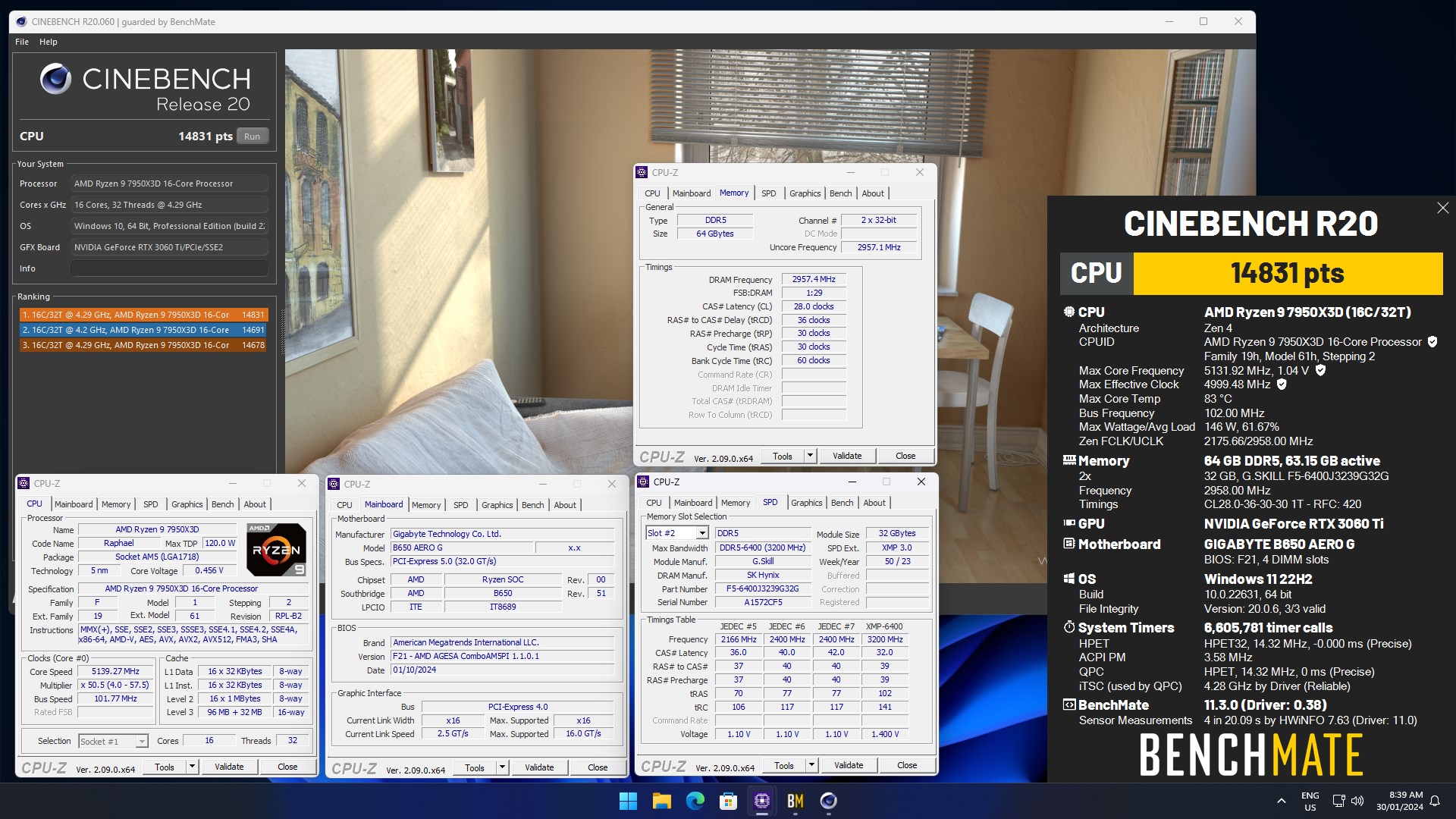The image size is (1456, 819).
Task: Click Tools button in CPU-Z SPD window
Action: pos(784,765)
